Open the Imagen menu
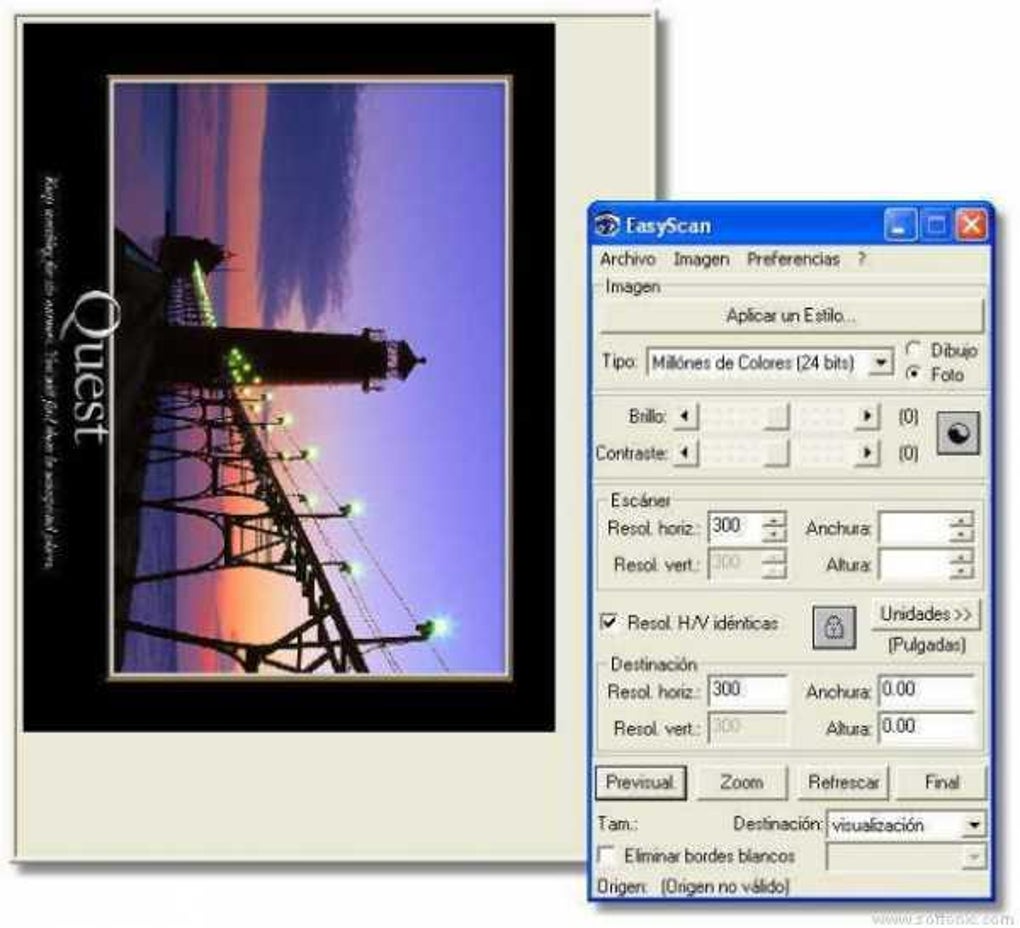The width and height of the screenshot is (1020, 928). pos(701,259)
